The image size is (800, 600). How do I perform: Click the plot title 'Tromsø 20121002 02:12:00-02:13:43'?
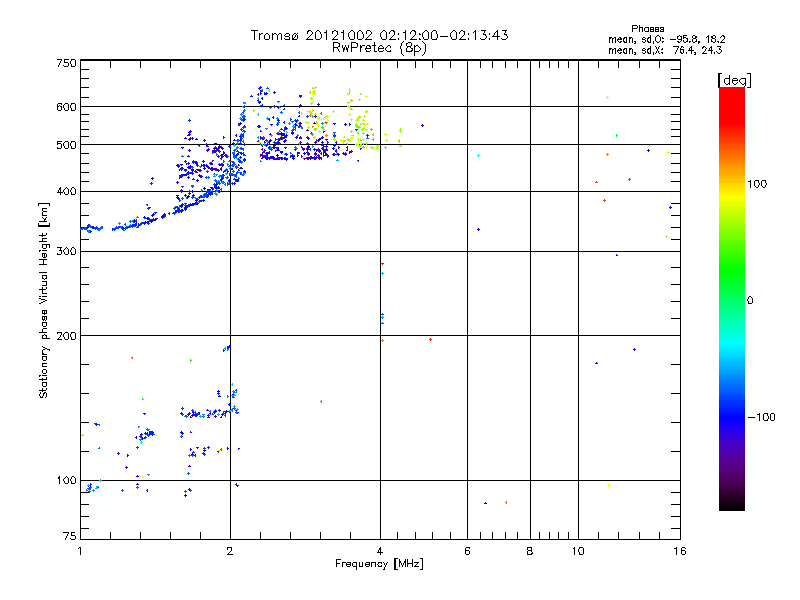(379, 35)
